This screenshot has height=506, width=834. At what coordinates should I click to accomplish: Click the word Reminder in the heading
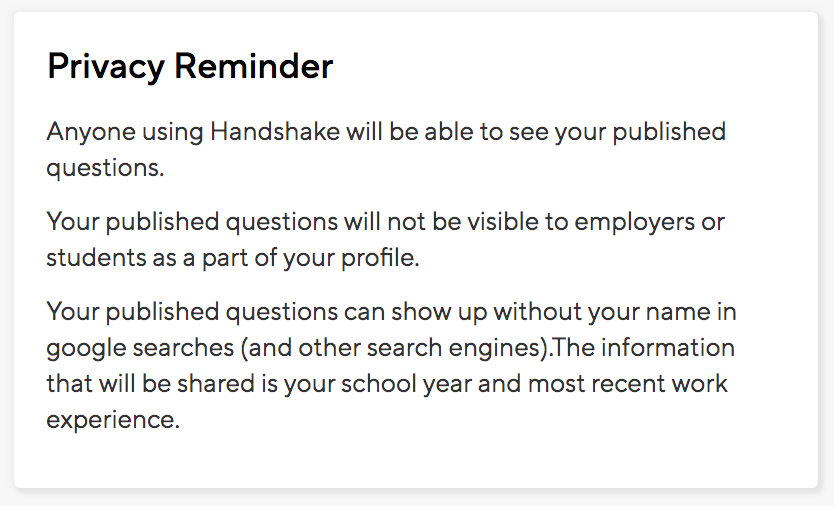[x=254, y=66]
